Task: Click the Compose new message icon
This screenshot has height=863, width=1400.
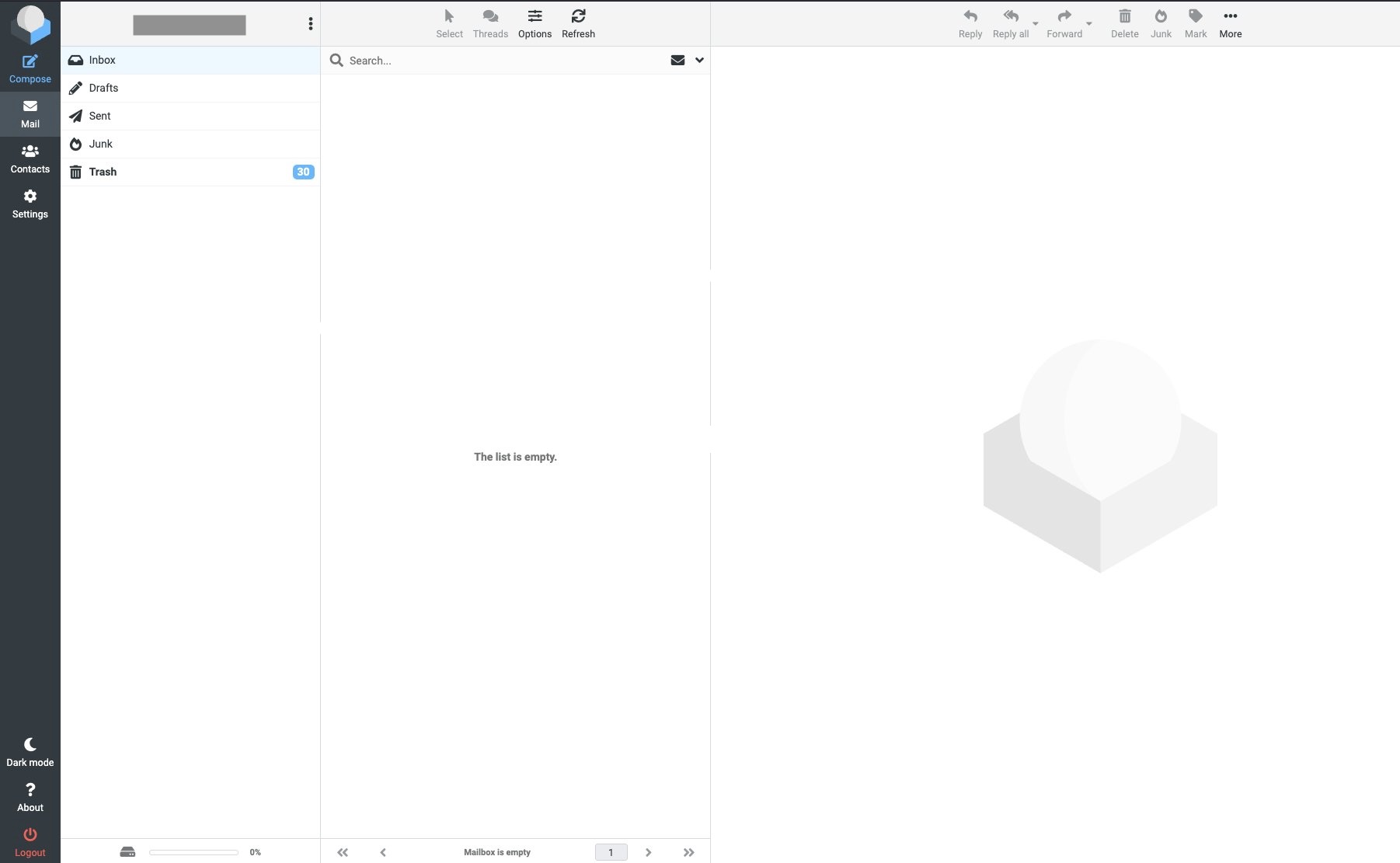Action: tap(30, 62)
